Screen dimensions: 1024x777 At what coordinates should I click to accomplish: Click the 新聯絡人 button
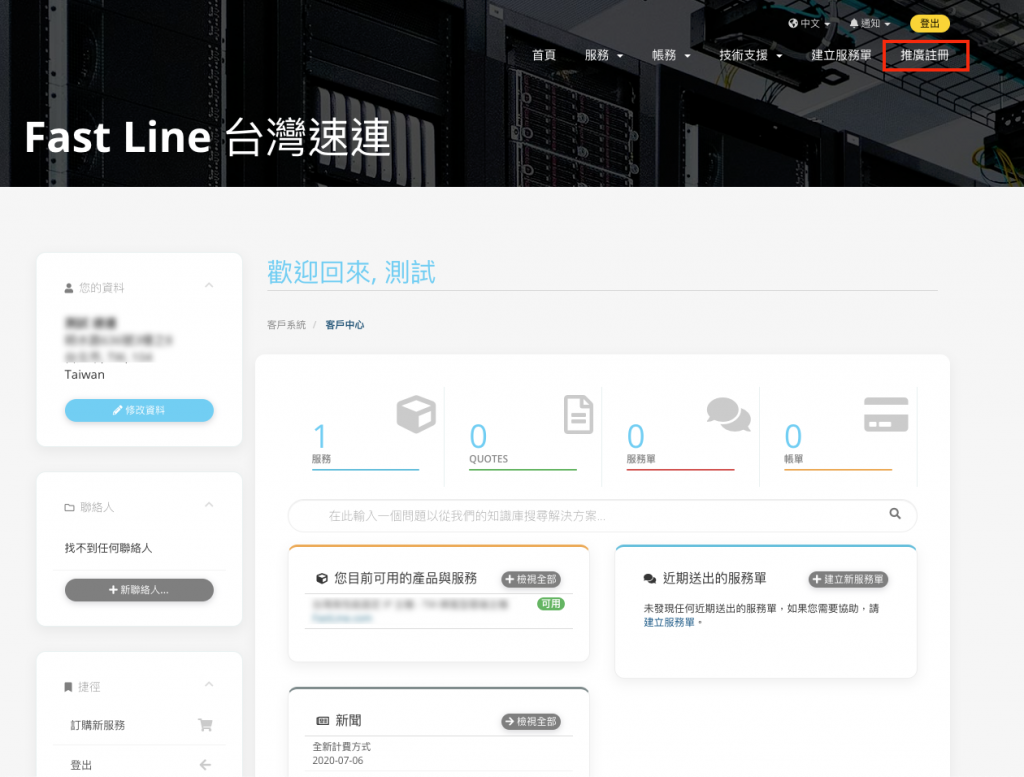(139, 590)
